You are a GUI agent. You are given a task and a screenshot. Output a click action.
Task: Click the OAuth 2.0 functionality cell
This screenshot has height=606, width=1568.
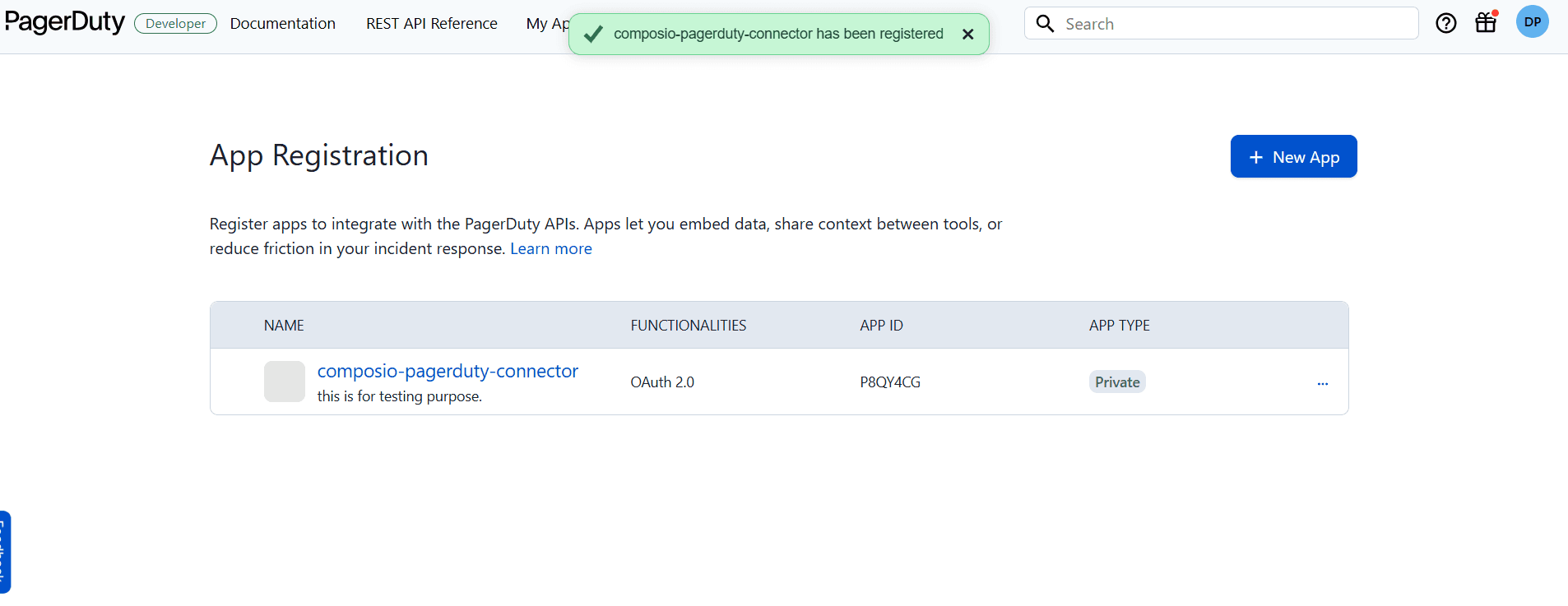click(662, 382)
